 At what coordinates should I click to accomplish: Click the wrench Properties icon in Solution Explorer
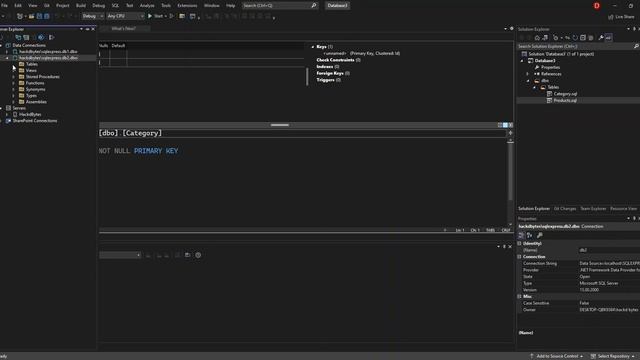pyautogui.click(x=601, y=38)
